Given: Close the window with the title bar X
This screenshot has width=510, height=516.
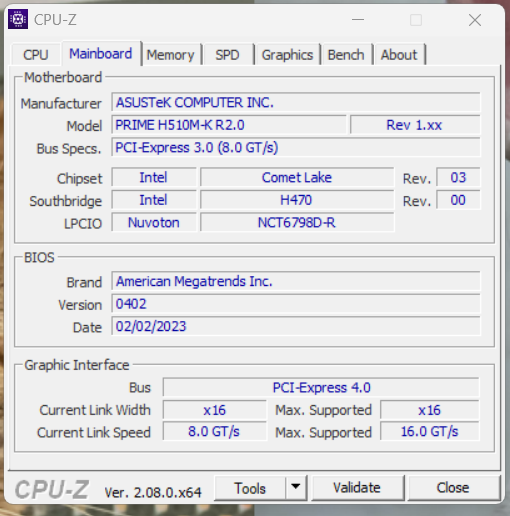Looking at the screenshot, I should coord(475,20).
